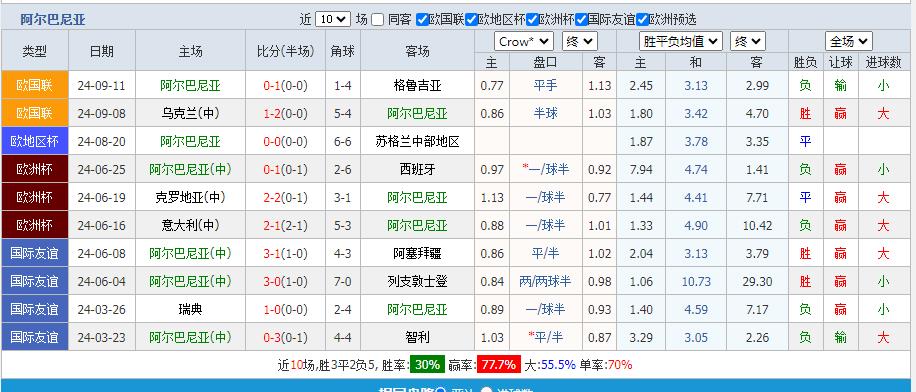This screenshot has height=392, width=916.
Task: Click the 欧国联 tag on 24-09-08 row
Action: pyautogui.click(x=35, y=113)
